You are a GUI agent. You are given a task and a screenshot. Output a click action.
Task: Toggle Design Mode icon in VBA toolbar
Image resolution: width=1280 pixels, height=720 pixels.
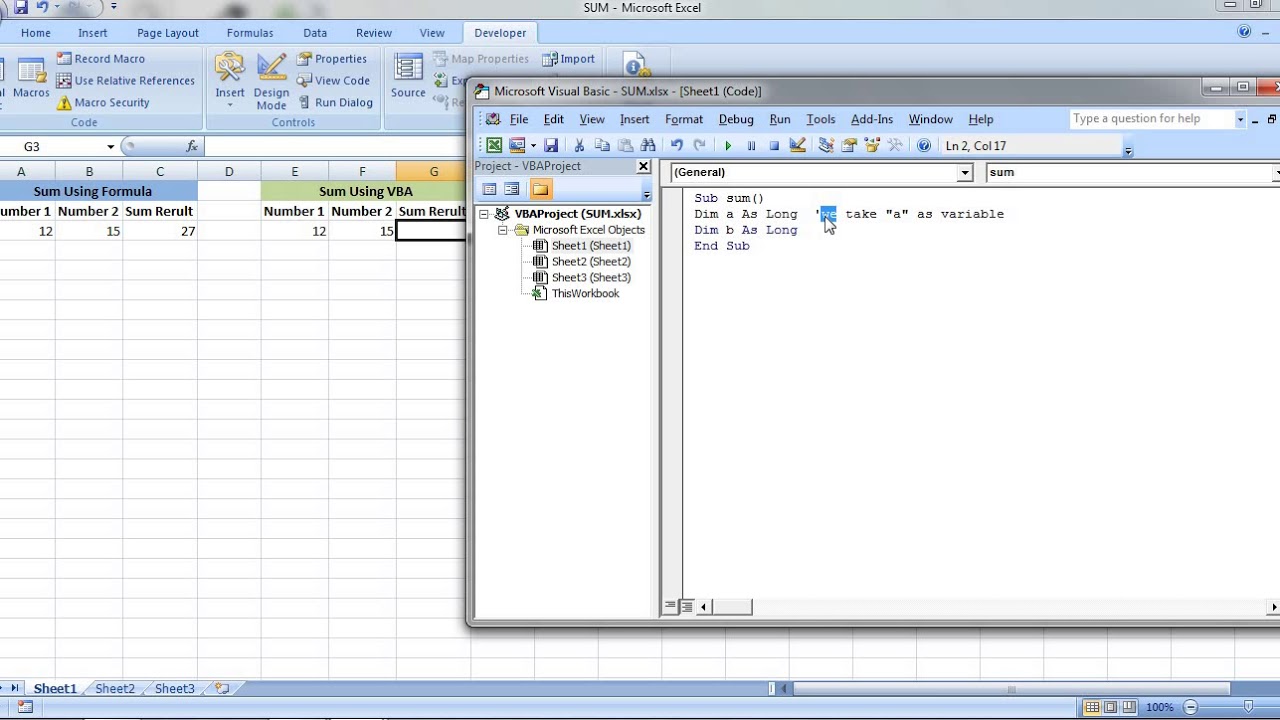[x=797, y=146]
